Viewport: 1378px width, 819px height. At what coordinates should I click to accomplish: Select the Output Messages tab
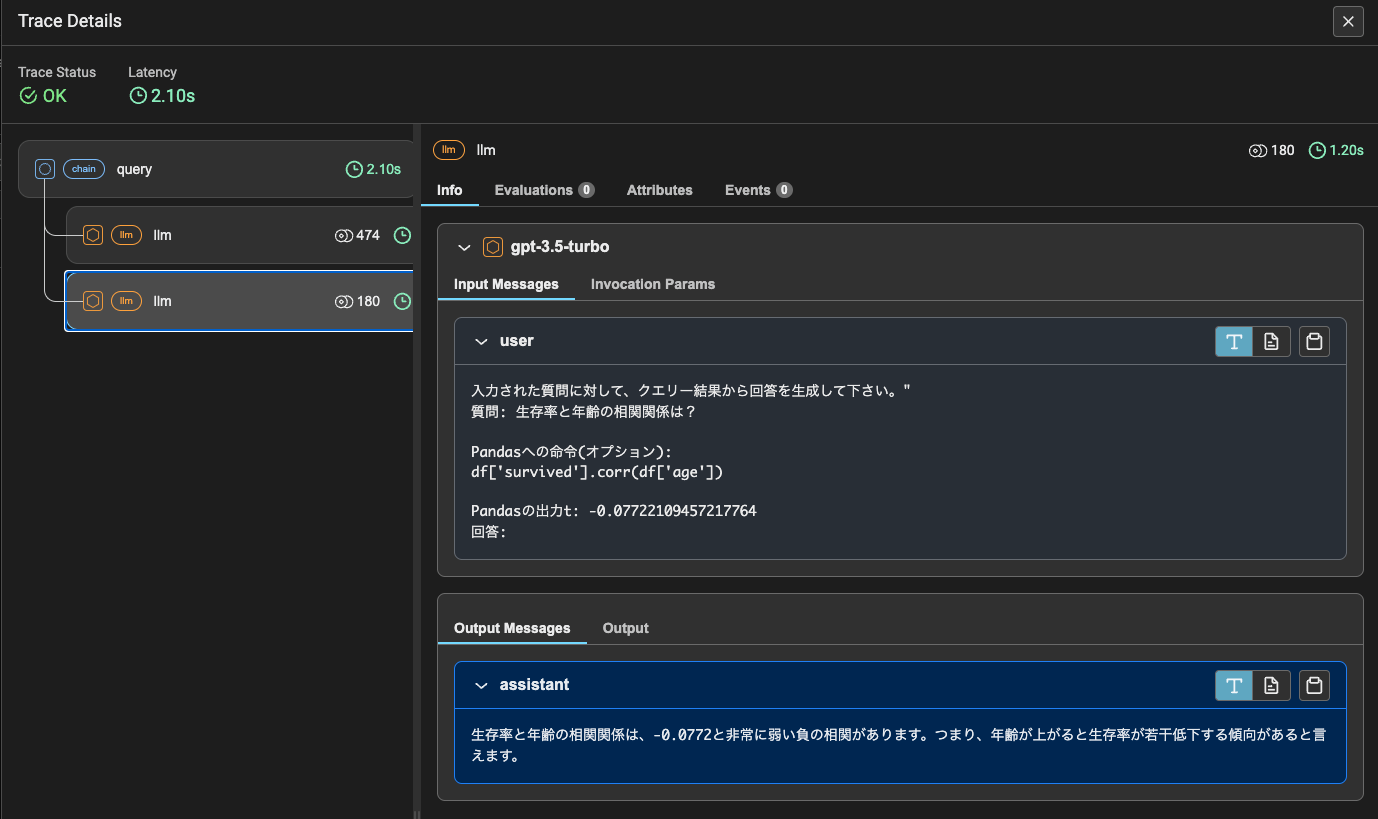(x=512, y=628)
